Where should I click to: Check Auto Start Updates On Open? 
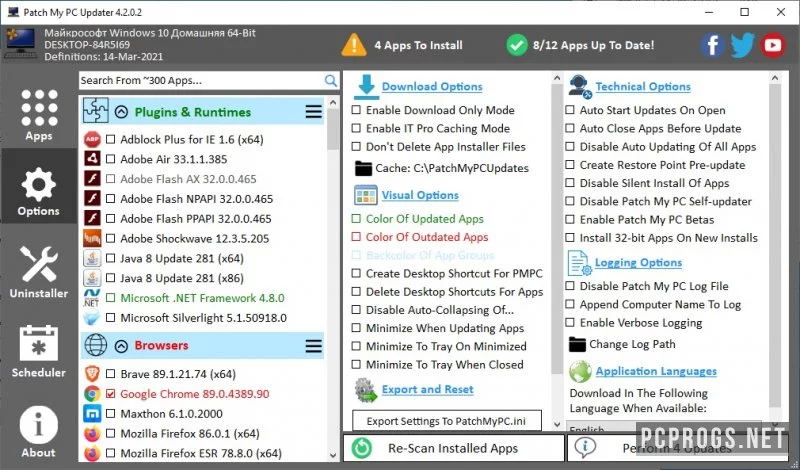(570, 110)
